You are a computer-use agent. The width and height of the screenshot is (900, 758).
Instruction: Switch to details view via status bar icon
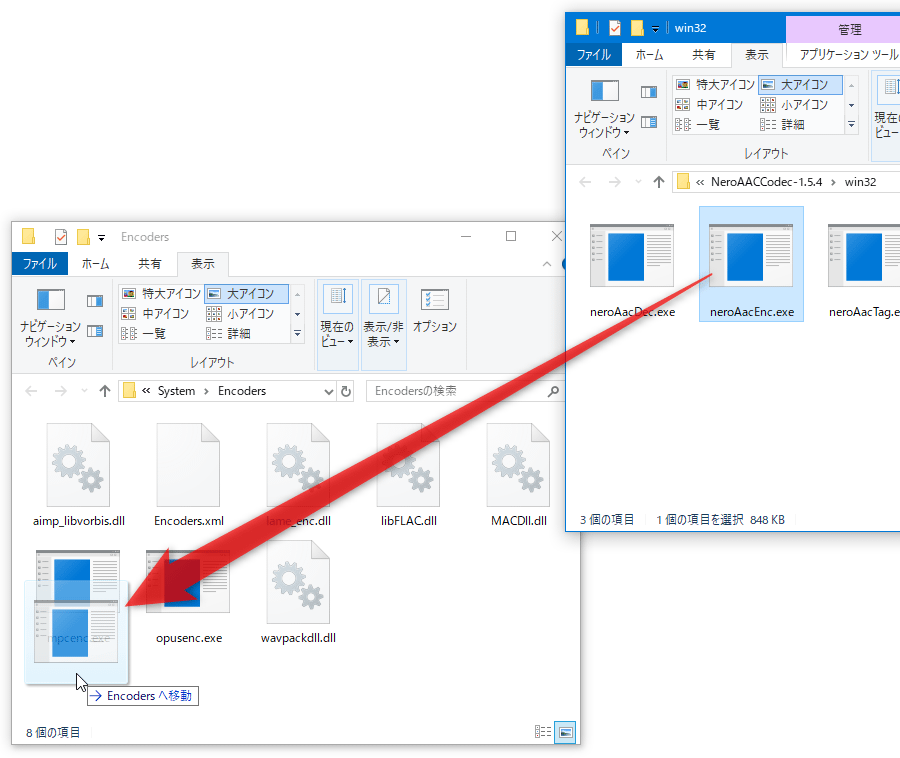(x=543, y=732)
